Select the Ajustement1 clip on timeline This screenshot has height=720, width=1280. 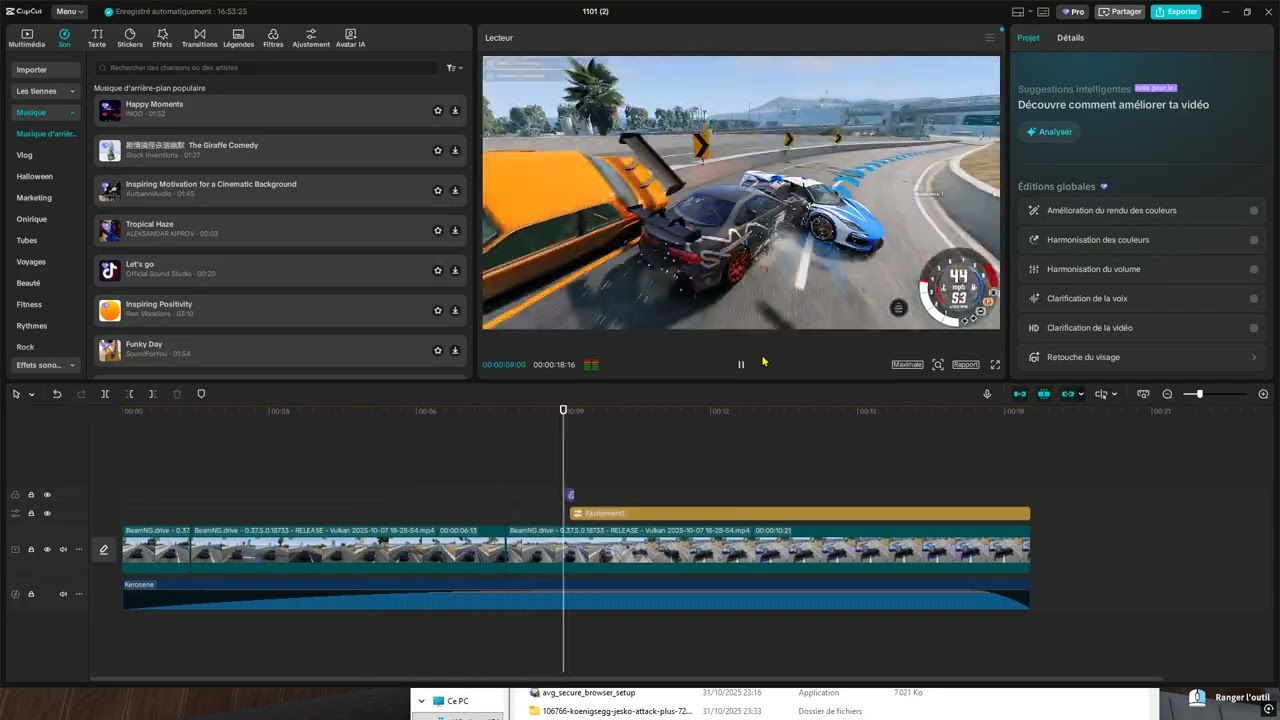pyautogui.click(x=799, y=514)
